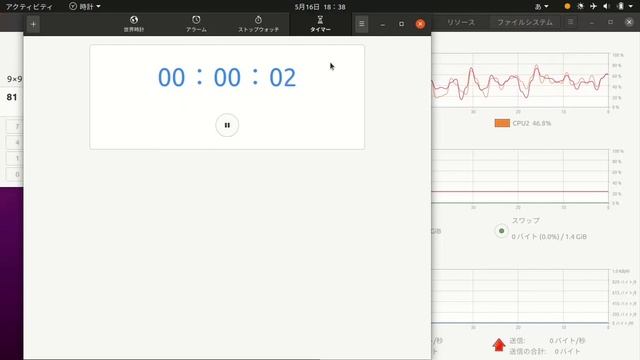Click the plus add button in Clocks
Screen dimensions: 640x360
pos(33,24)
